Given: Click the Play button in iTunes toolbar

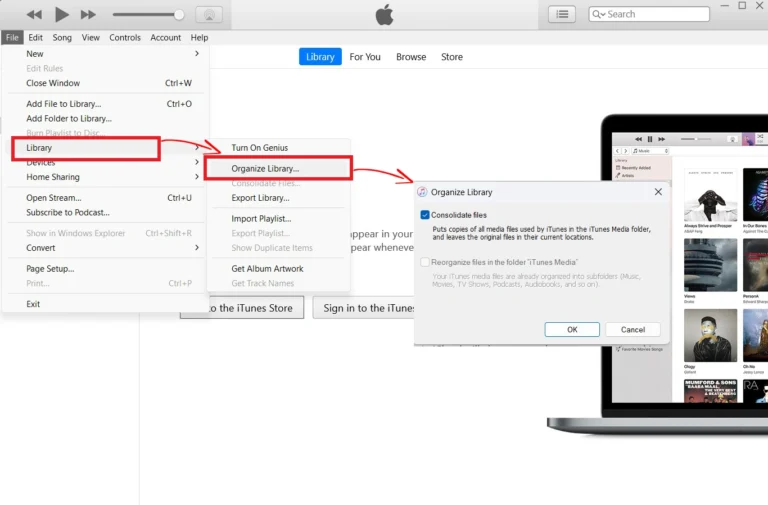Looking at the screenshot, I should pyautogui.click(x=62, y=15).
